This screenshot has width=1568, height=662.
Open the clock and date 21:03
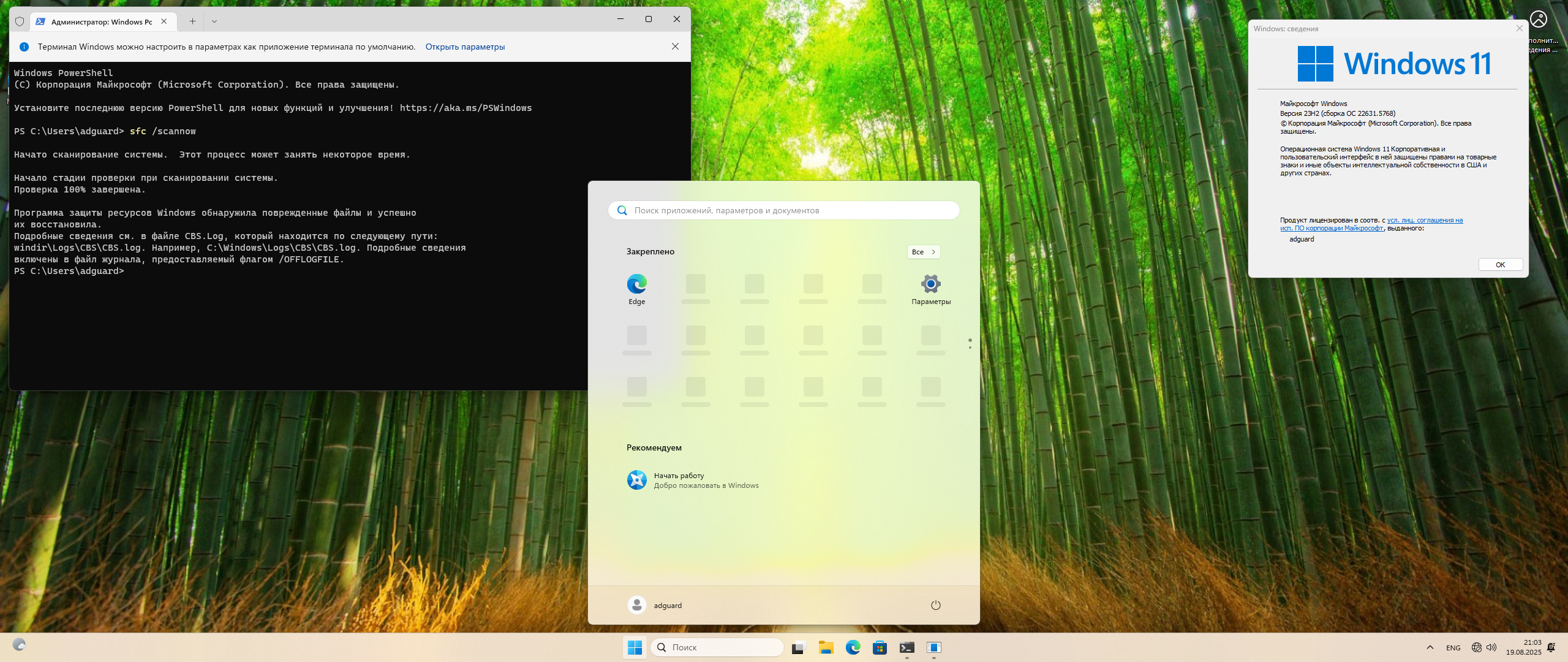[1523, 647]
